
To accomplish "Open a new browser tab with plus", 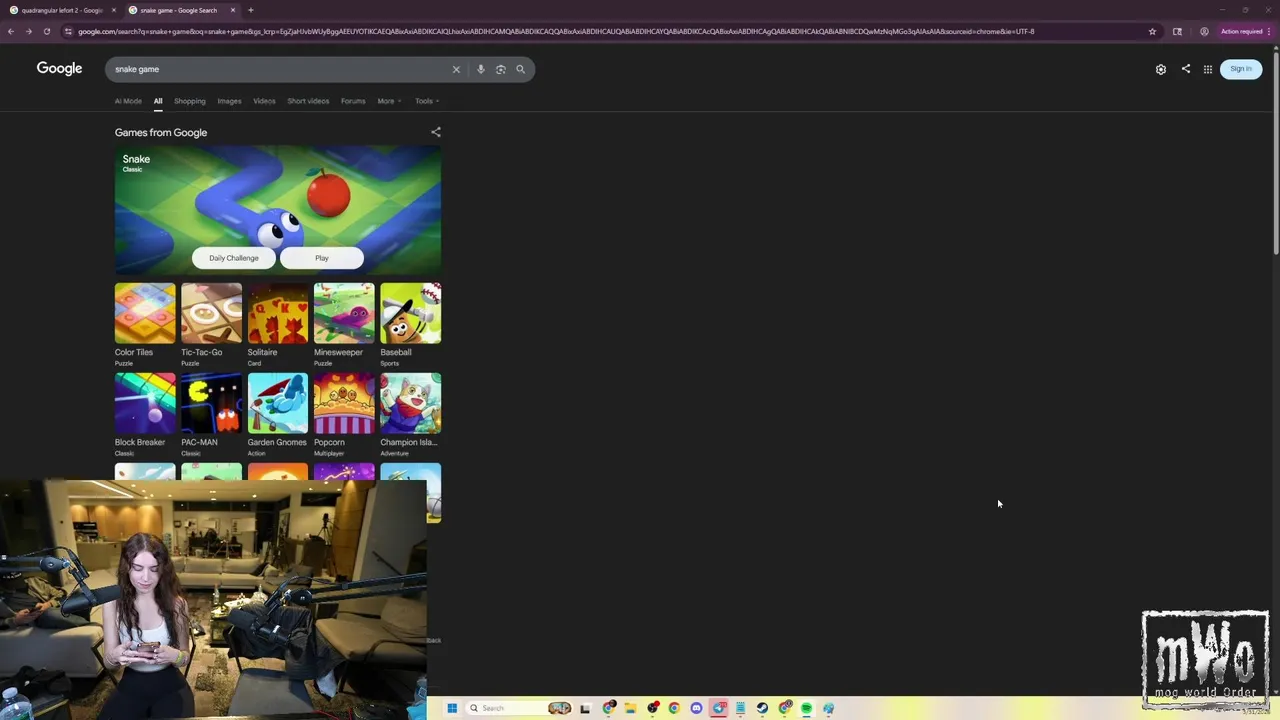I will tap(251, 10).
